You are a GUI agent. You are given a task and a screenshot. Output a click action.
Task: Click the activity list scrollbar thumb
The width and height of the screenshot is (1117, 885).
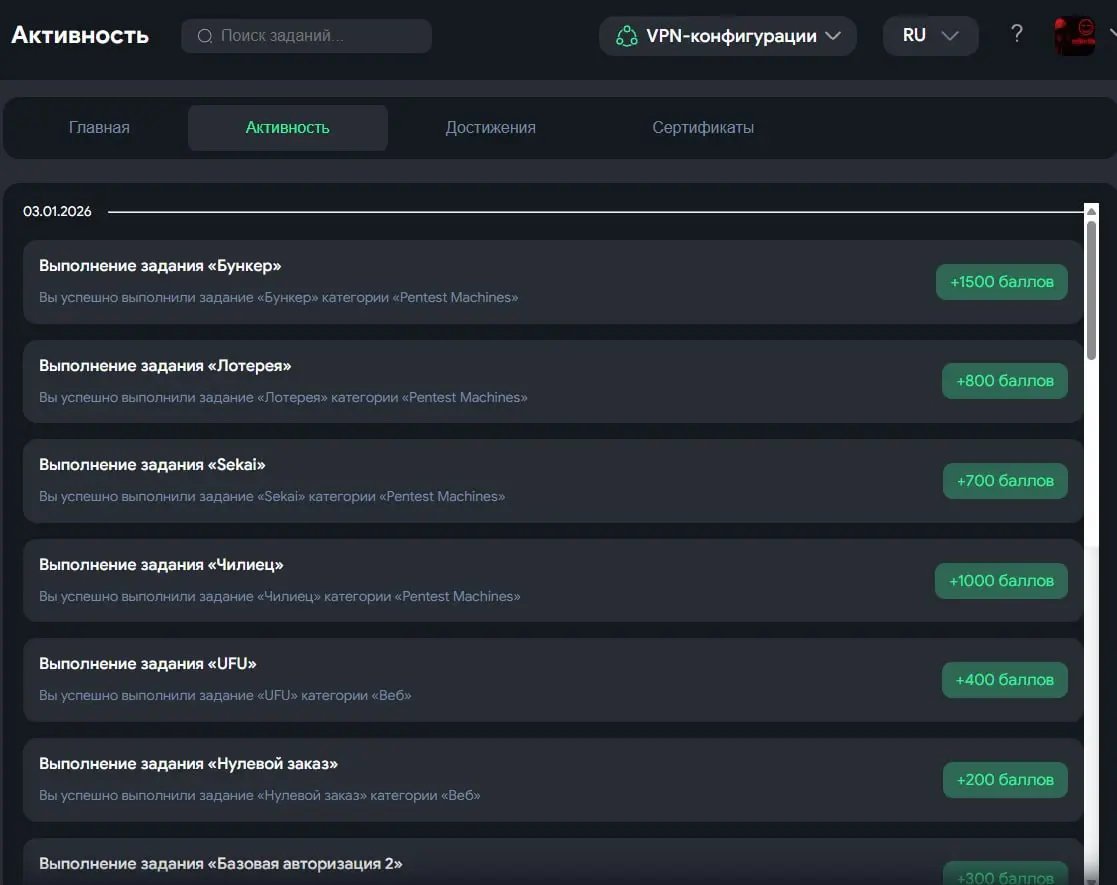pyautogui.click(x=1091, y=289)
